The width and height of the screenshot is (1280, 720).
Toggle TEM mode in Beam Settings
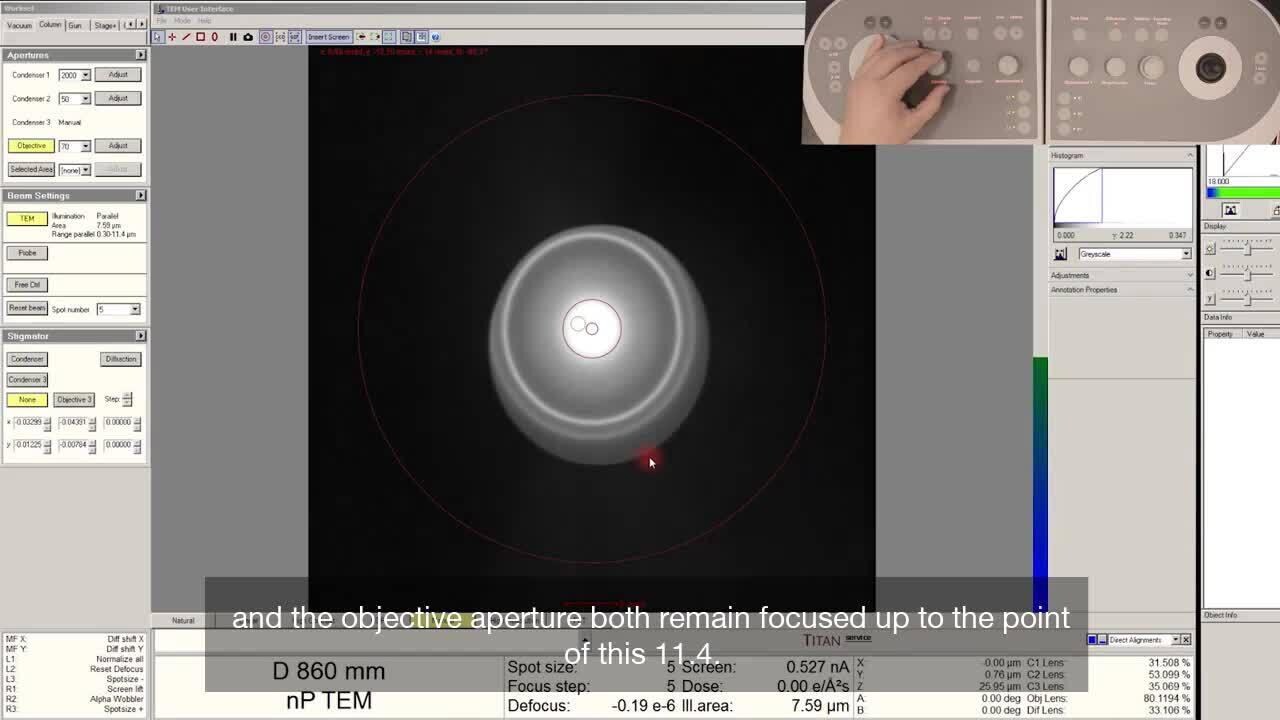[27, 219]
